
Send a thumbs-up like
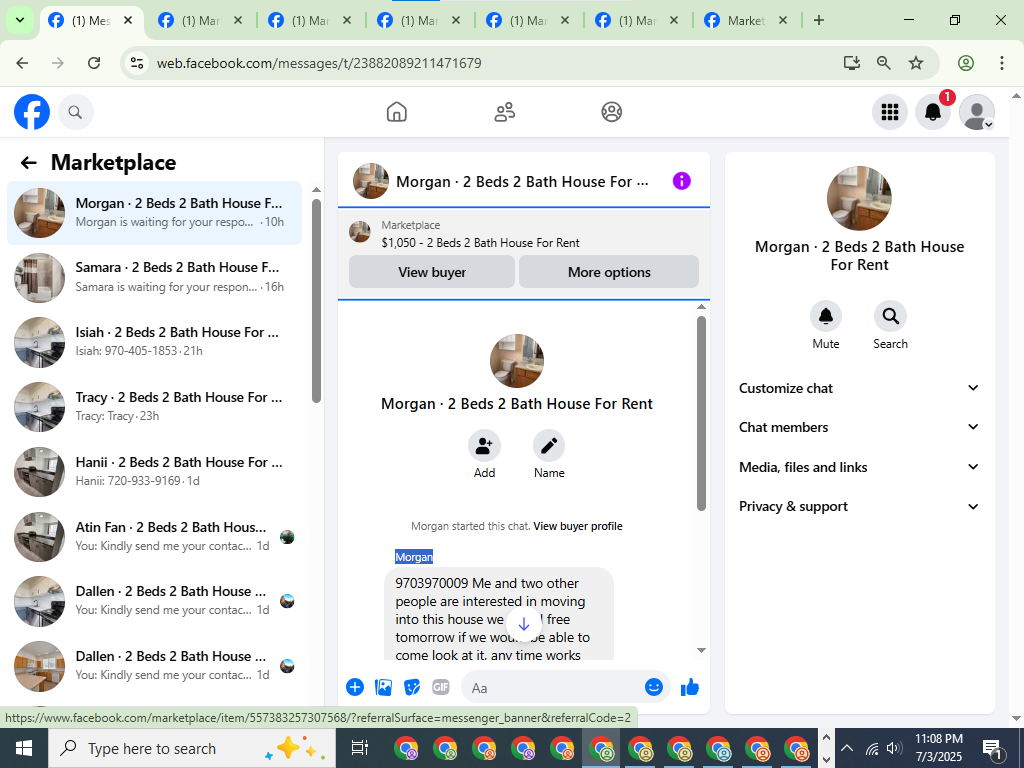[x=690, y=687]
